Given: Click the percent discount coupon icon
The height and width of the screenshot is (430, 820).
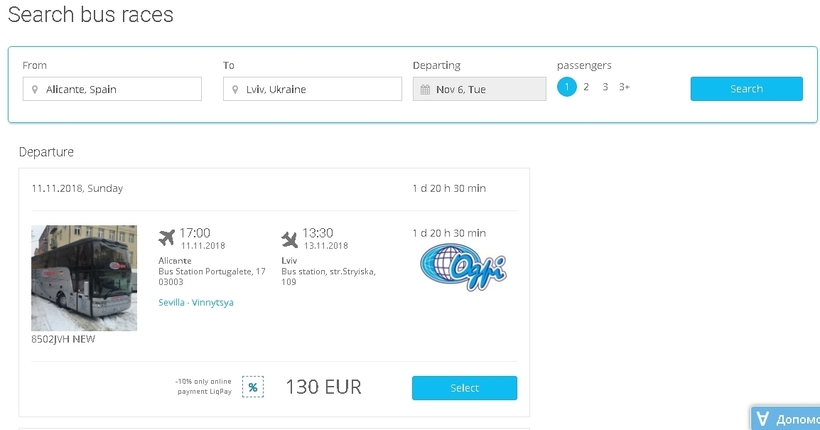Looking at the screenshot, I should [253, 387].
